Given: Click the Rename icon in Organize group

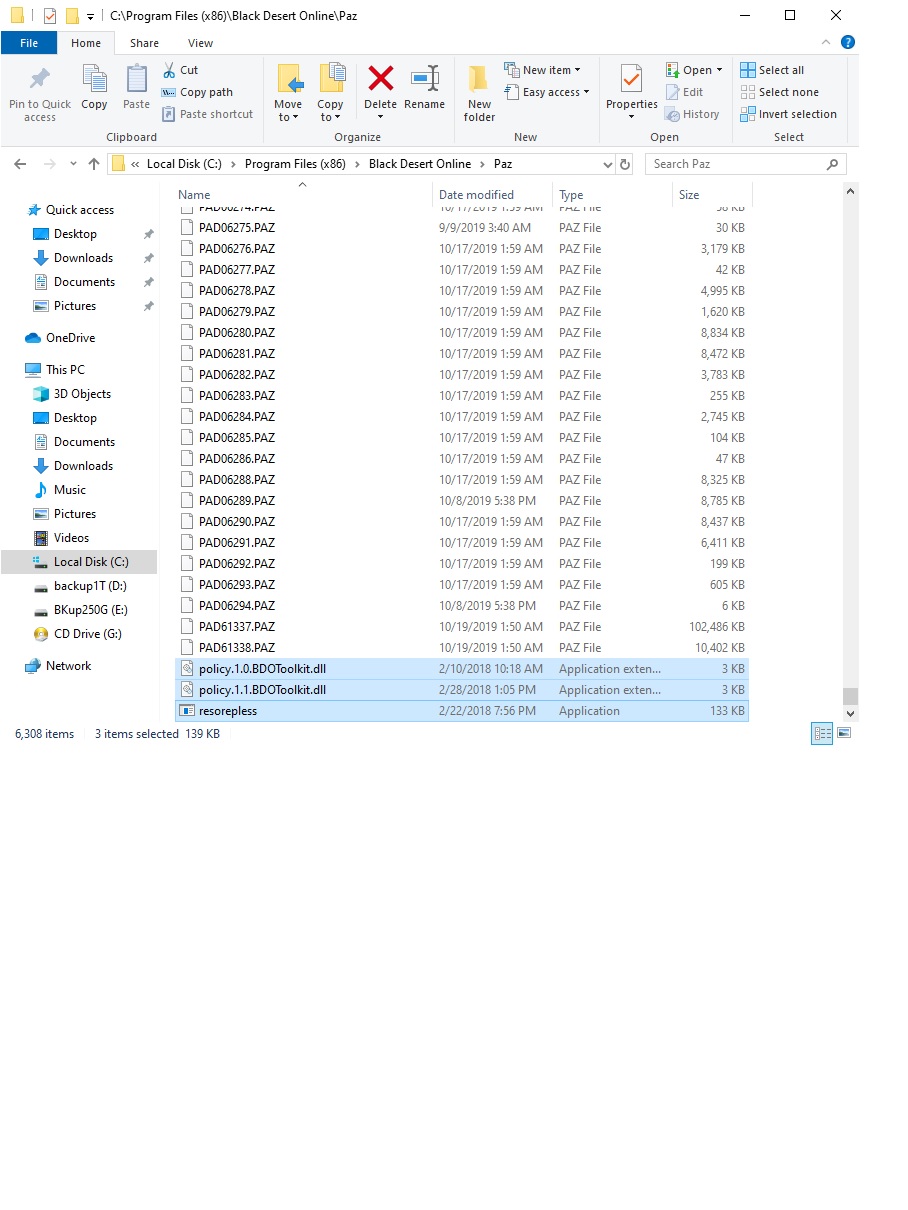Looking at the screenshot, I should click(x=424, y=80).
